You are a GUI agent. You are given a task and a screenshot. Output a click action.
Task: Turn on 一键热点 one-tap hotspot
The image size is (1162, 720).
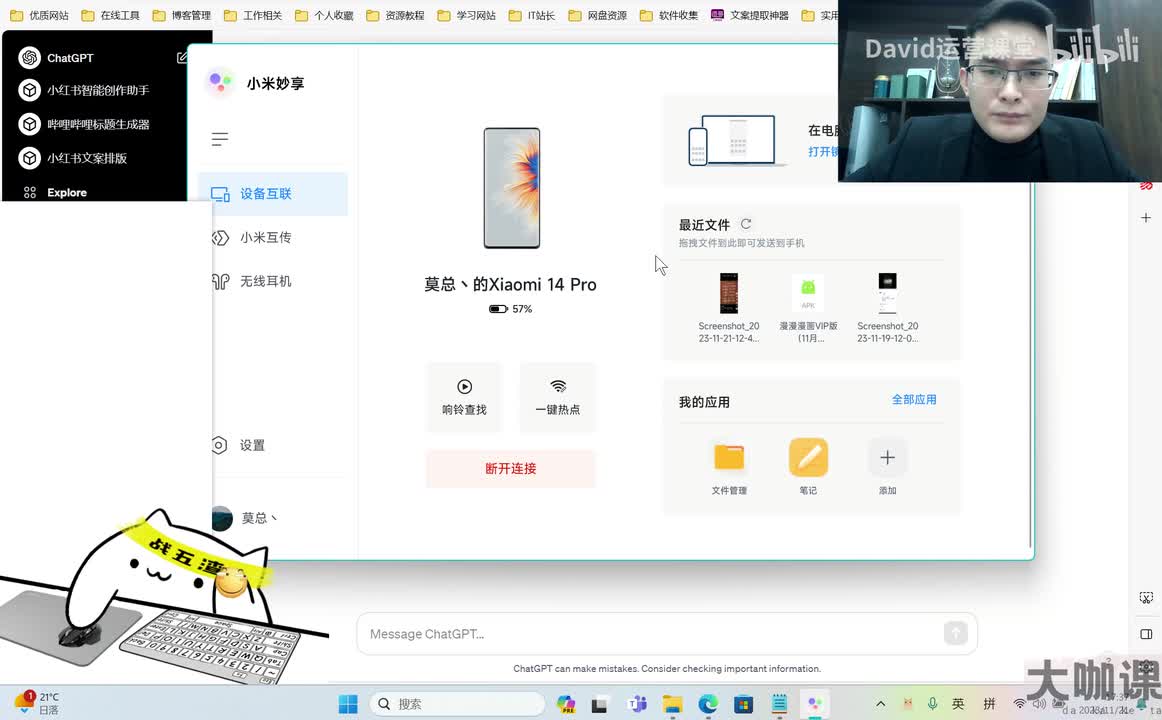coord(557,397)
